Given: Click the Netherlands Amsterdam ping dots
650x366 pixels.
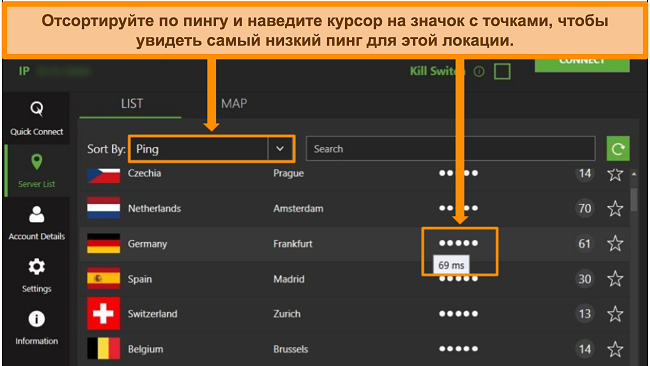Looking at the screenshot, I should (x=458, y=208).
